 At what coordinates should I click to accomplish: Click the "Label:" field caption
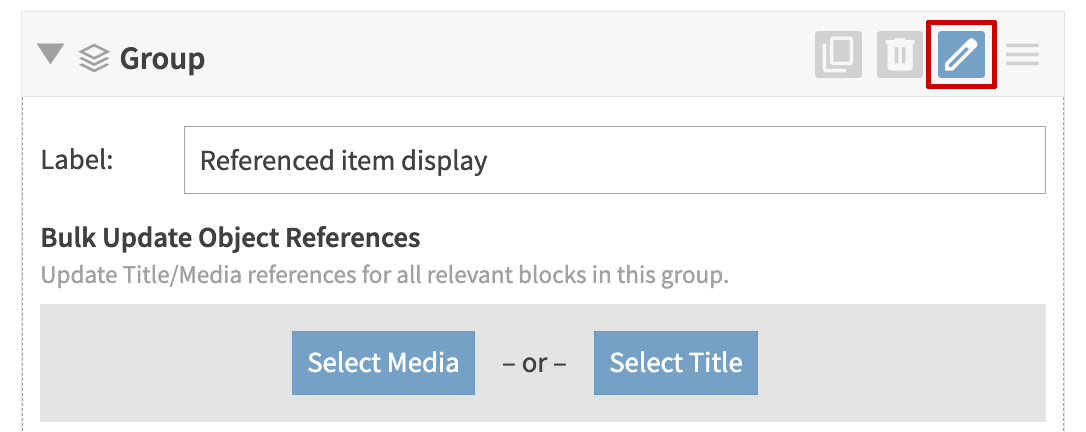[77, 160]
